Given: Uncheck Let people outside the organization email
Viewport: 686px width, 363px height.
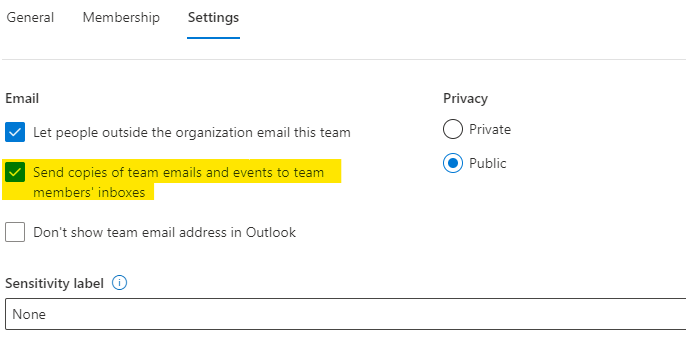Looking at the screenshot, I should click(15, 132).
